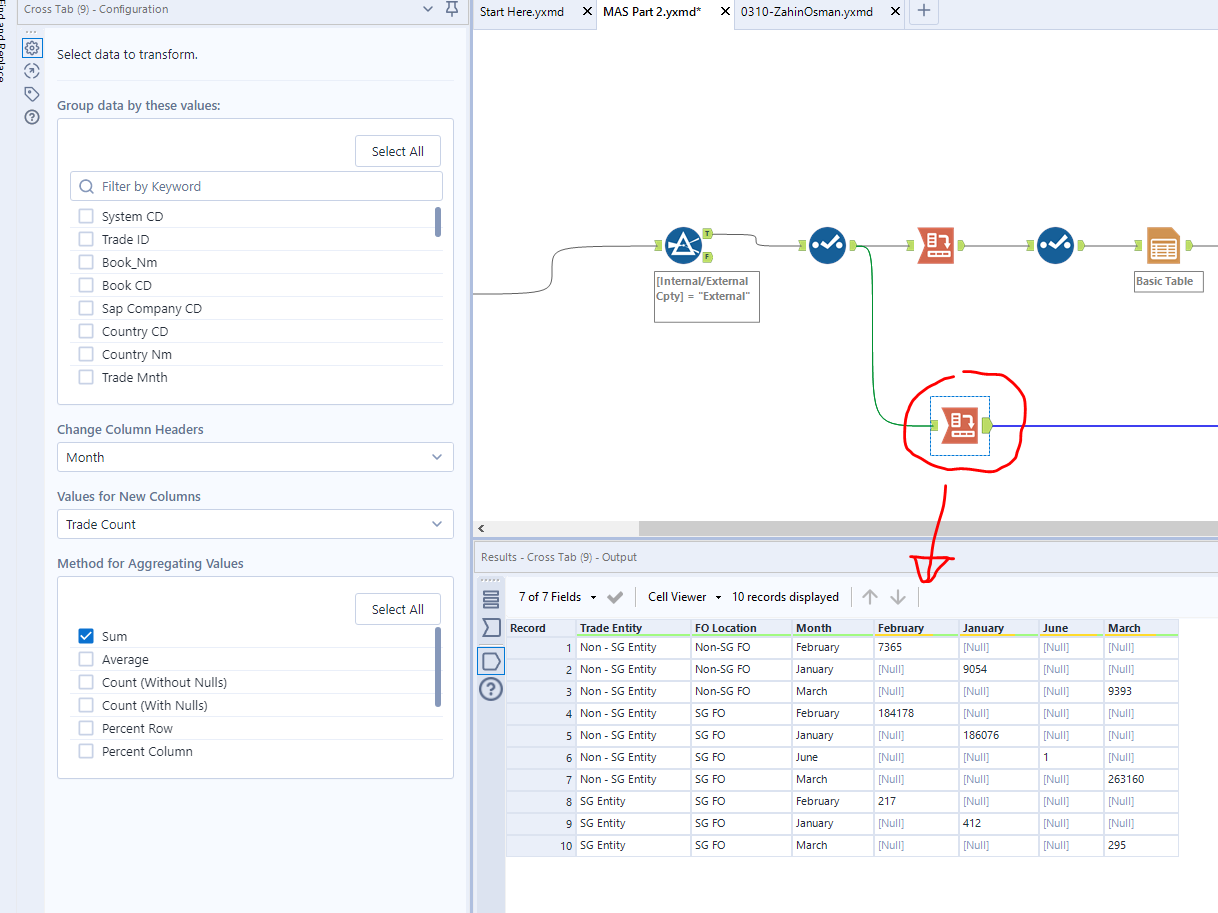Viewport: 1218px width, 913px height.
Task: Select the Filter tool on the canvas
Action: coord(684,243)
